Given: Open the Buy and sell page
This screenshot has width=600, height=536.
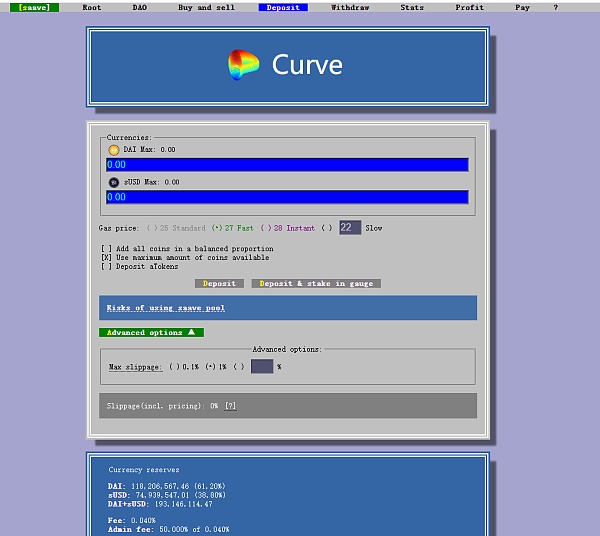Looking at the screenshot, I should 206,8.
